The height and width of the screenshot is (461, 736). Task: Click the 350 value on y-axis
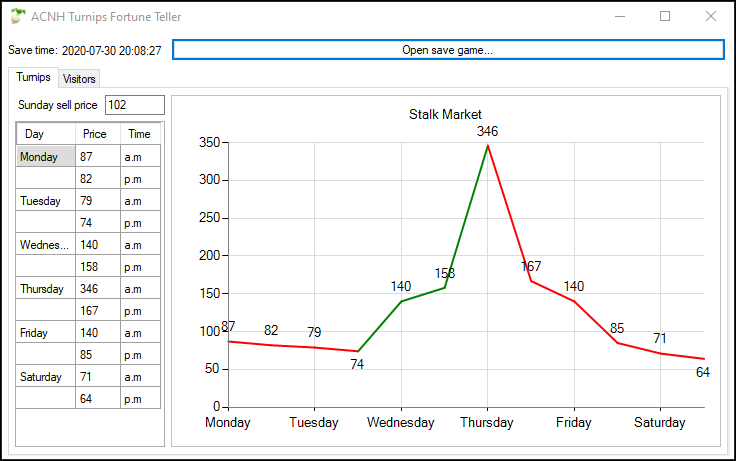click(209, 142)
